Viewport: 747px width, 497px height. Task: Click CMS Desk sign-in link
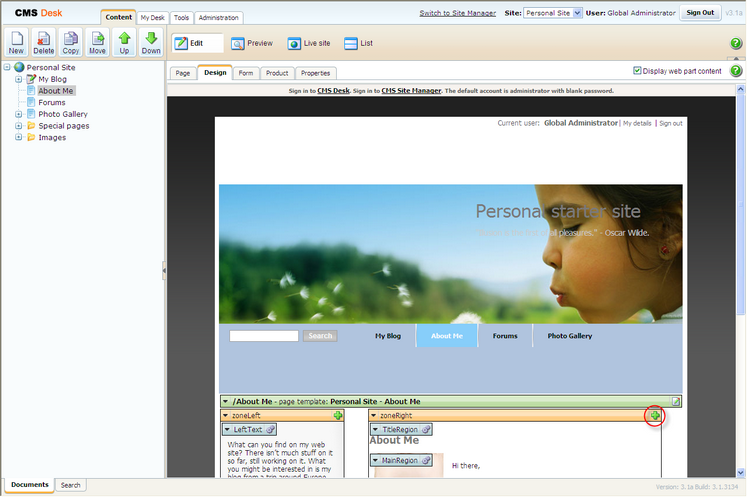[333, 91]
